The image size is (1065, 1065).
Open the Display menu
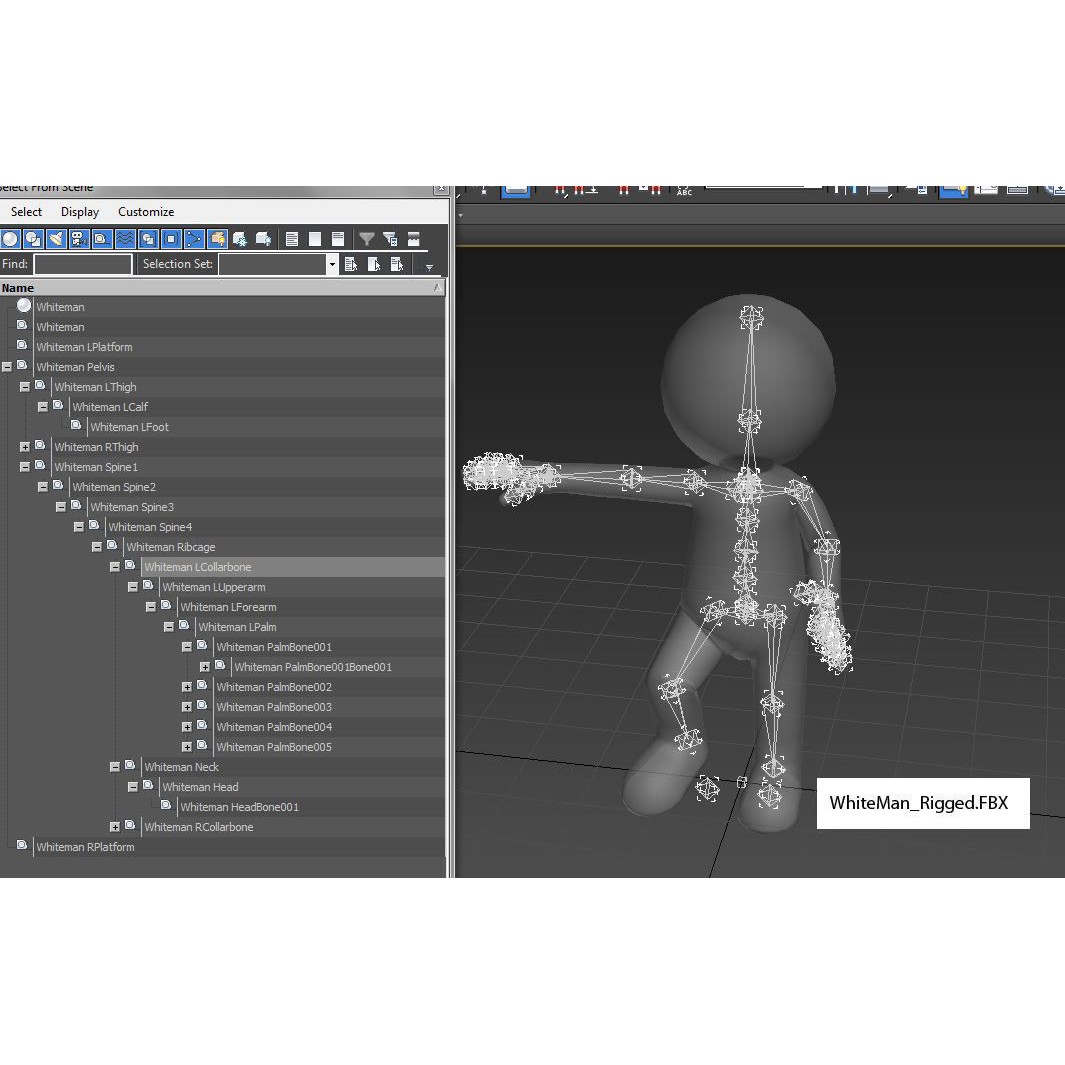(x=79, y=212)
